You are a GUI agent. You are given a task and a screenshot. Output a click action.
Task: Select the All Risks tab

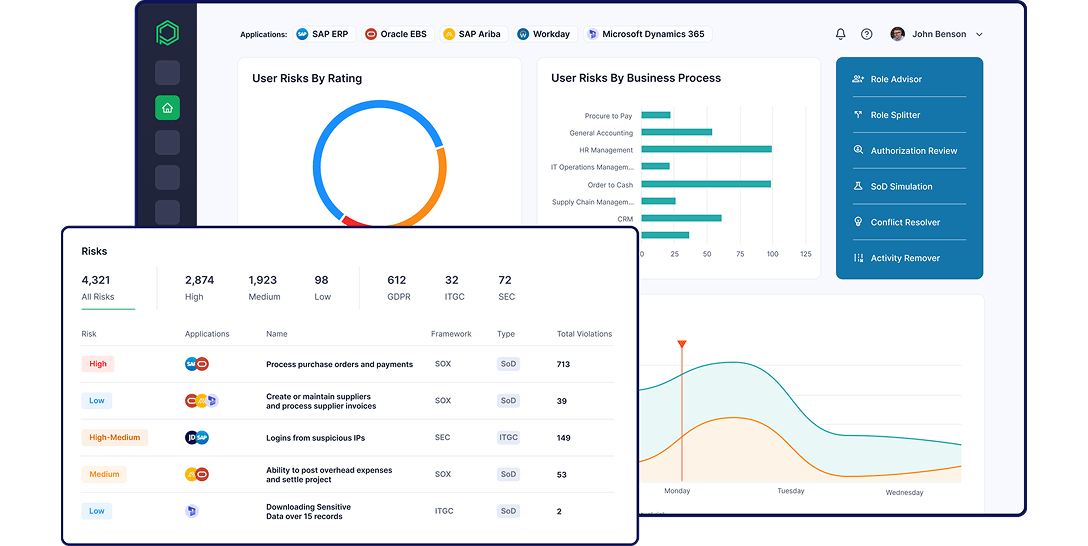[98, 288]
